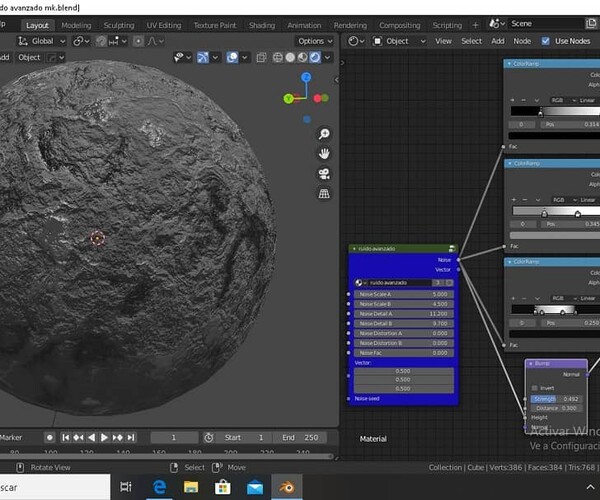Open Microsoft Edge from the taskbar
Viewport: 600px width, 500px height.
(x=159, y=487)
